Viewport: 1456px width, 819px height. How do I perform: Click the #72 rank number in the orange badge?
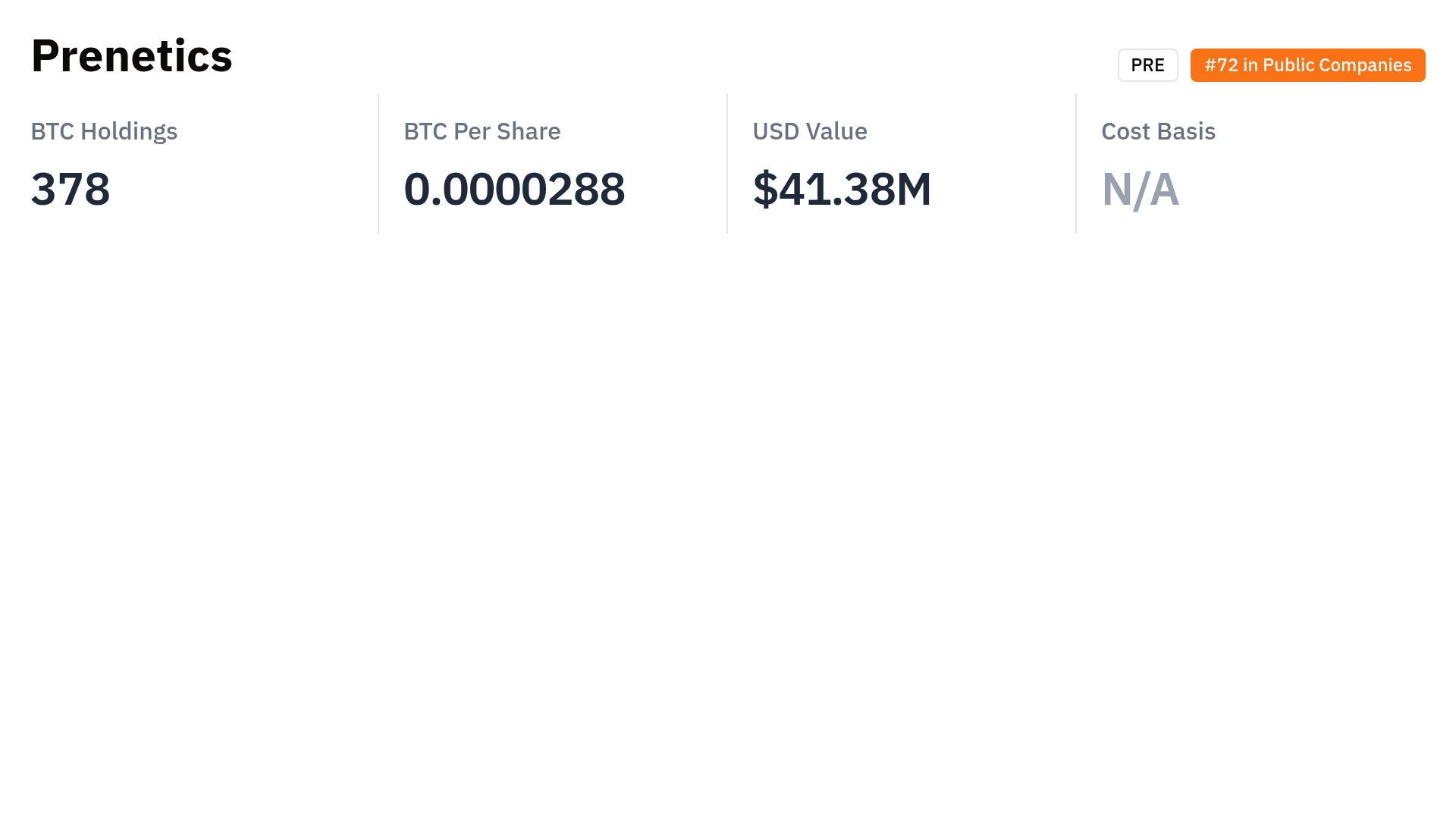(x=1221, y=65)
